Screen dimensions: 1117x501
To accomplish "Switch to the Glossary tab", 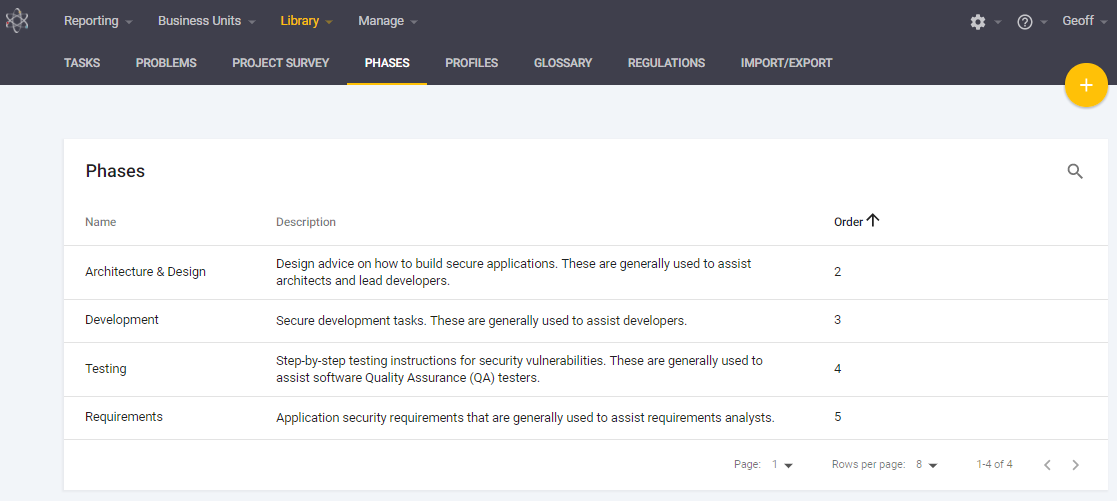I will (x=563, y=63).
